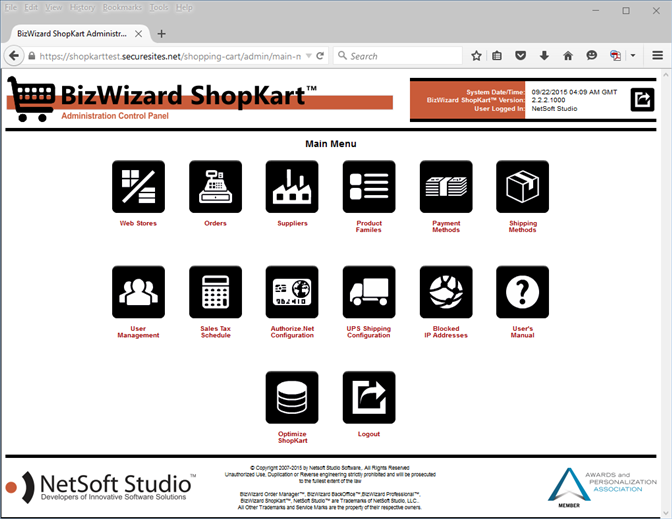Open the Firefox hamburger menu

click(657, 56)
